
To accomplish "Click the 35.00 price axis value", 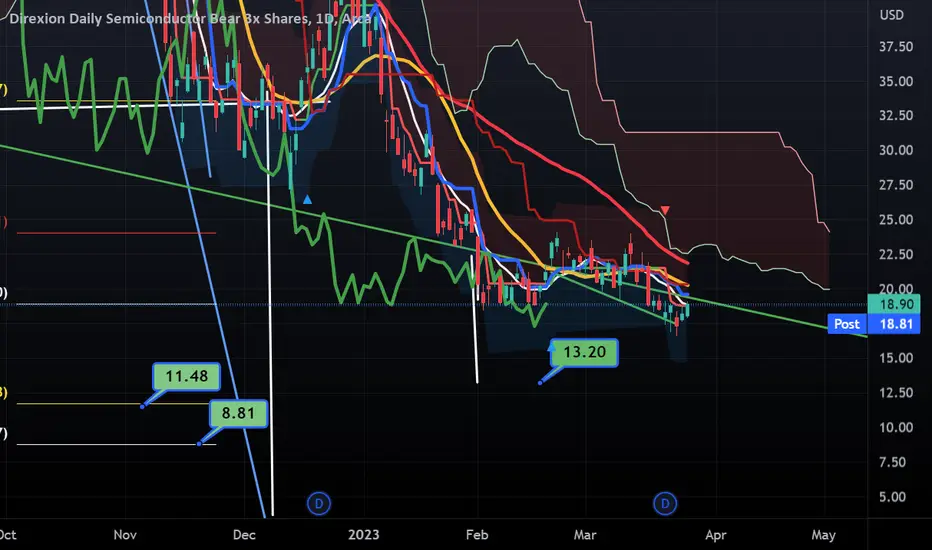I will pos(896,81).
